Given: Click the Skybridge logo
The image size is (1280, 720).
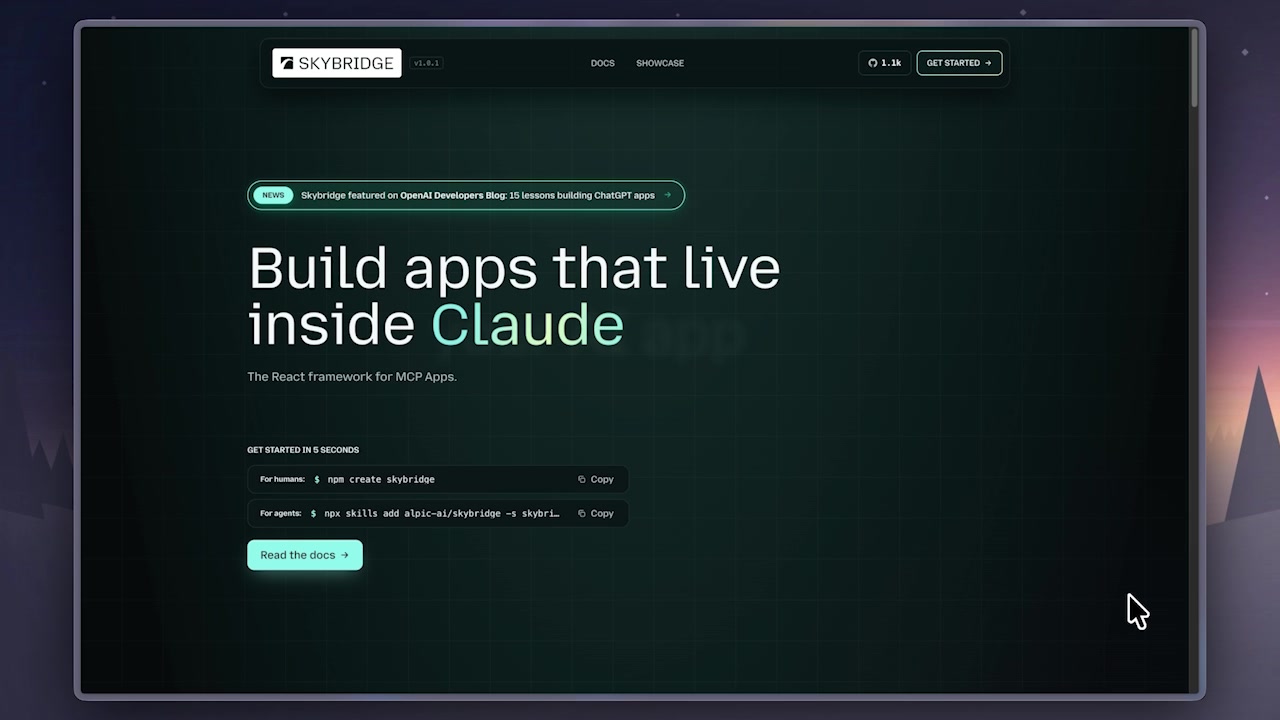Looking at the screenshot, I should pos(337,63).
